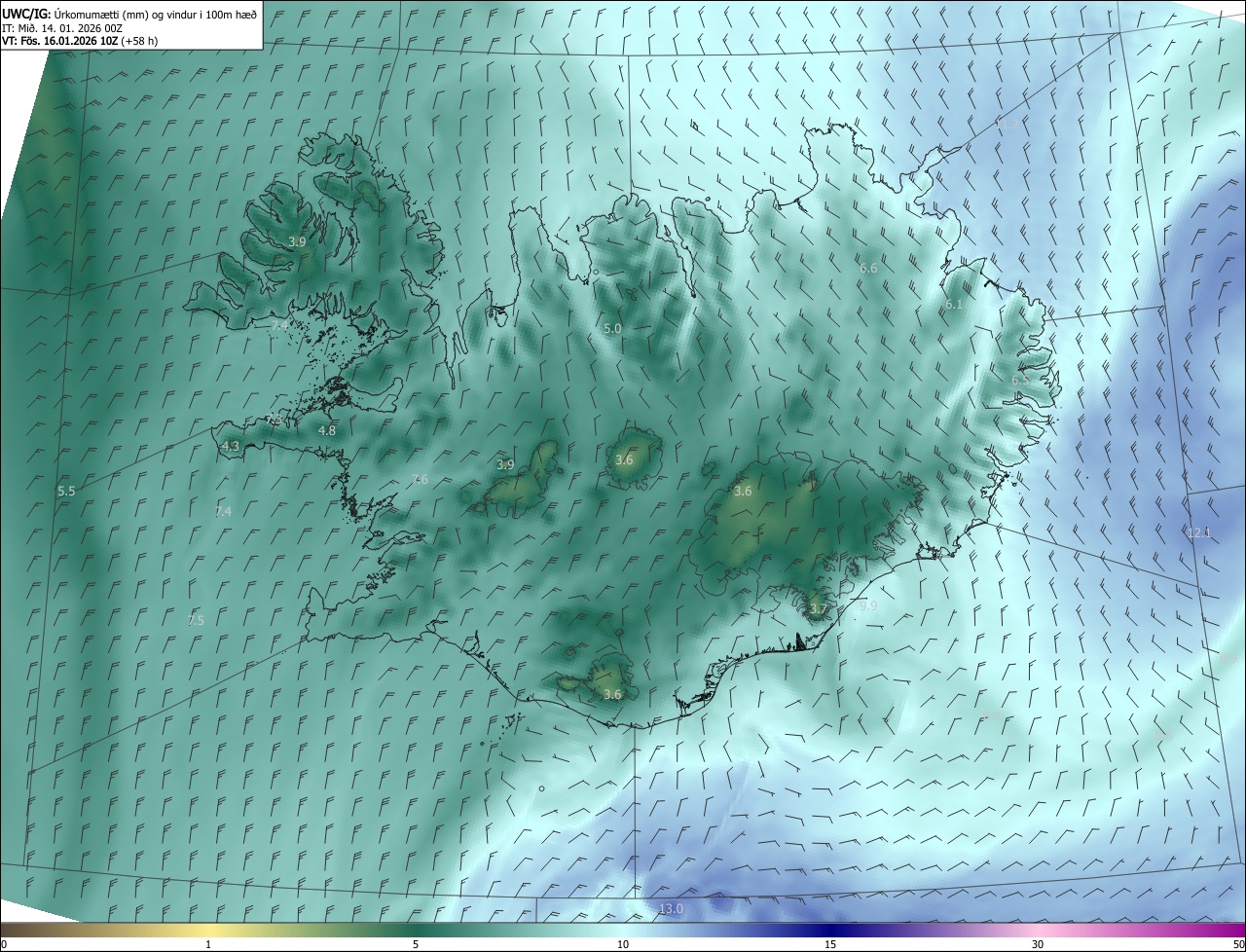Image resolution: width=1246 pixels, height=952 pixels.
Task: Click the 6.6 value label on the map
Action: pyautogui.click(x=868, y=268)
